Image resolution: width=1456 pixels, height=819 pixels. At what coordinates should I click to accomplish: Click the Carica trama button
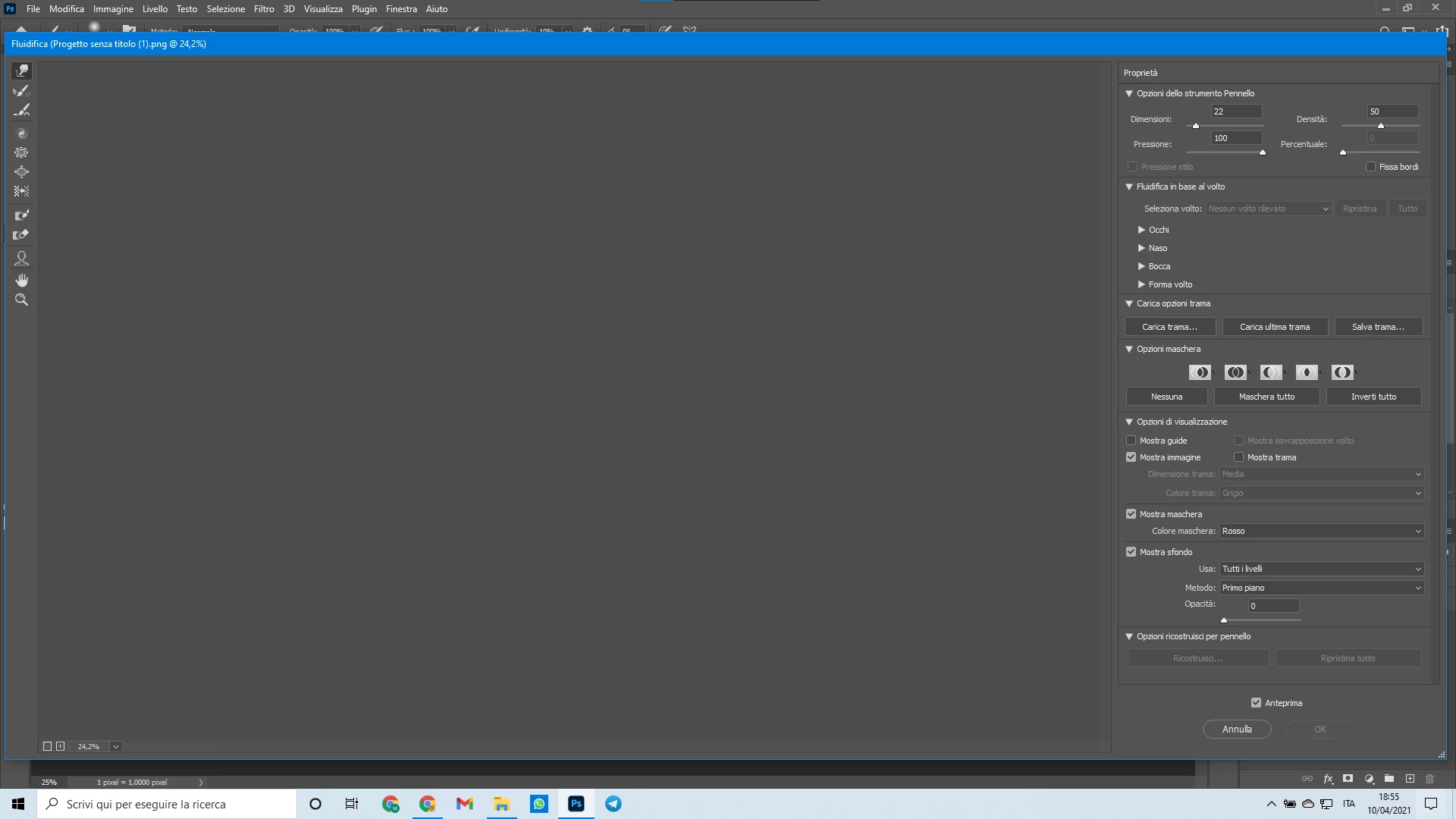tap(1169, 327)
